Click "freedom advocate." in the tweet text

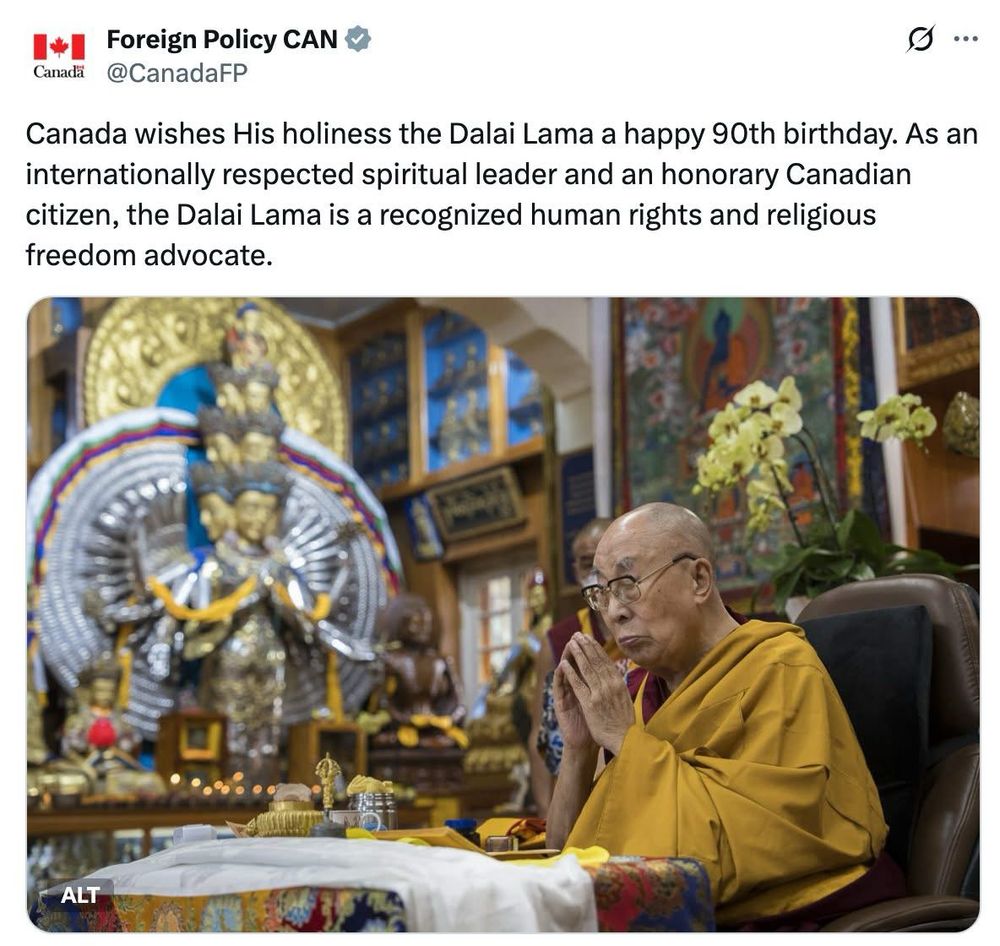tap(149, 255)
